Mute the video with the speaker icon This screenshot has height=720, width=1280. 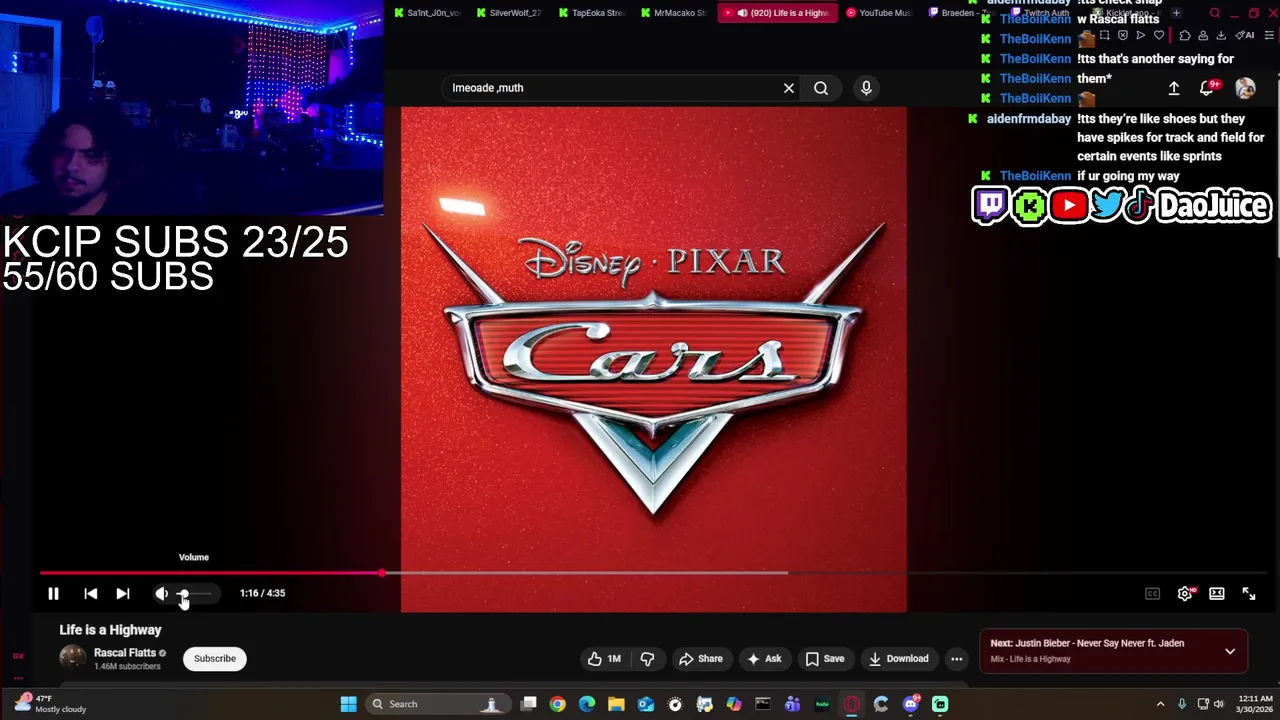161,593
